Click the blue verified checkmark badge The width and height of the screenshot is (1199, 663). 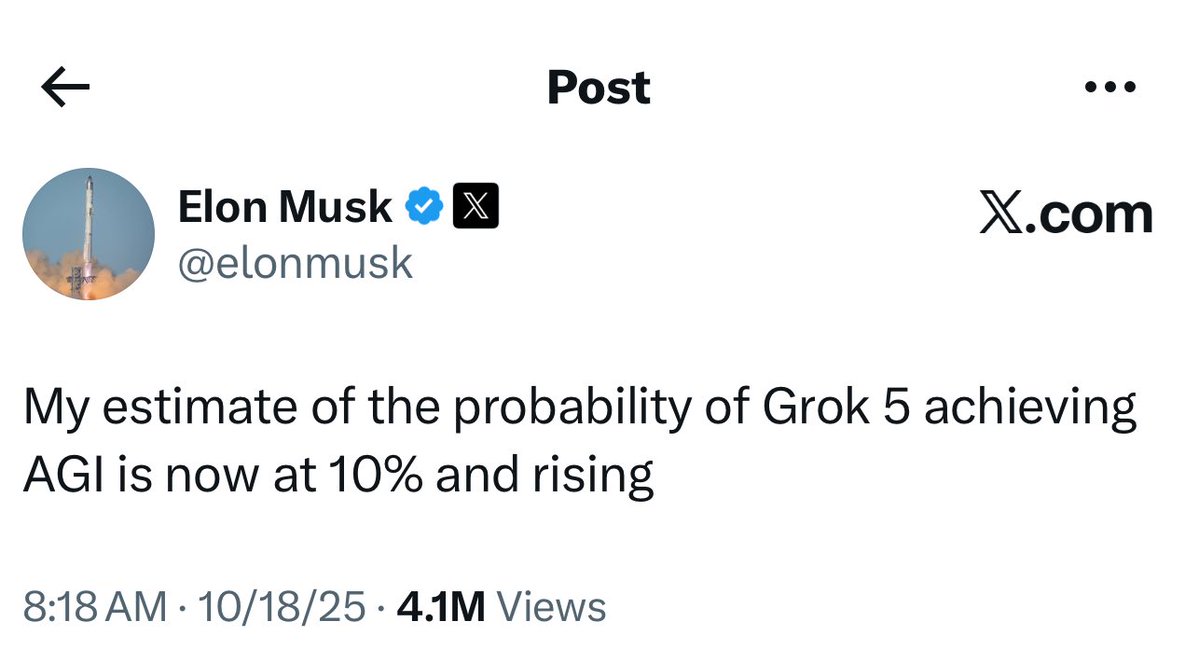(424, 207)
